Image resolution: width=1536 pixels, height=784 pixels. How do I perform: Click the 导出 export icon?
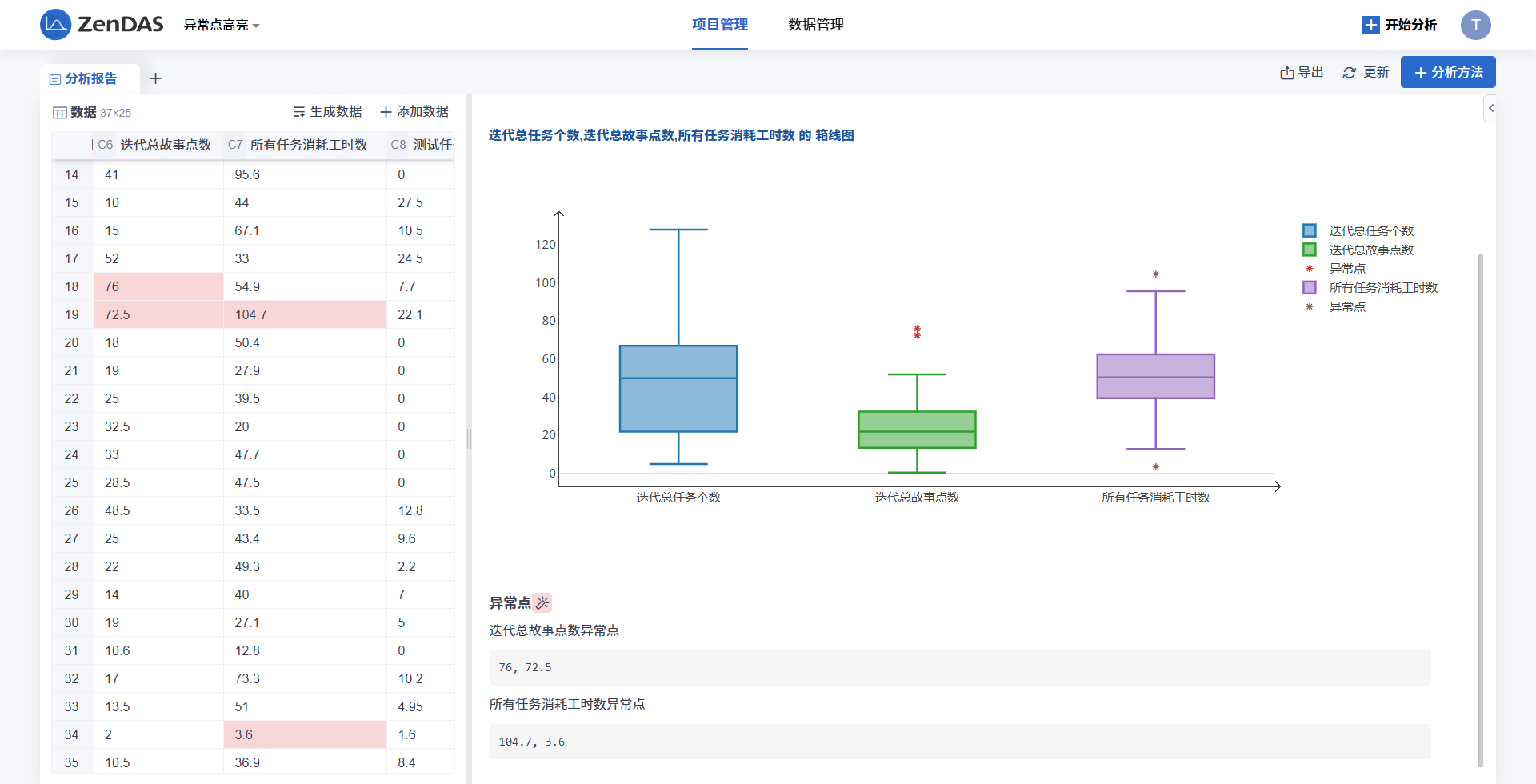coord(1286,73)
